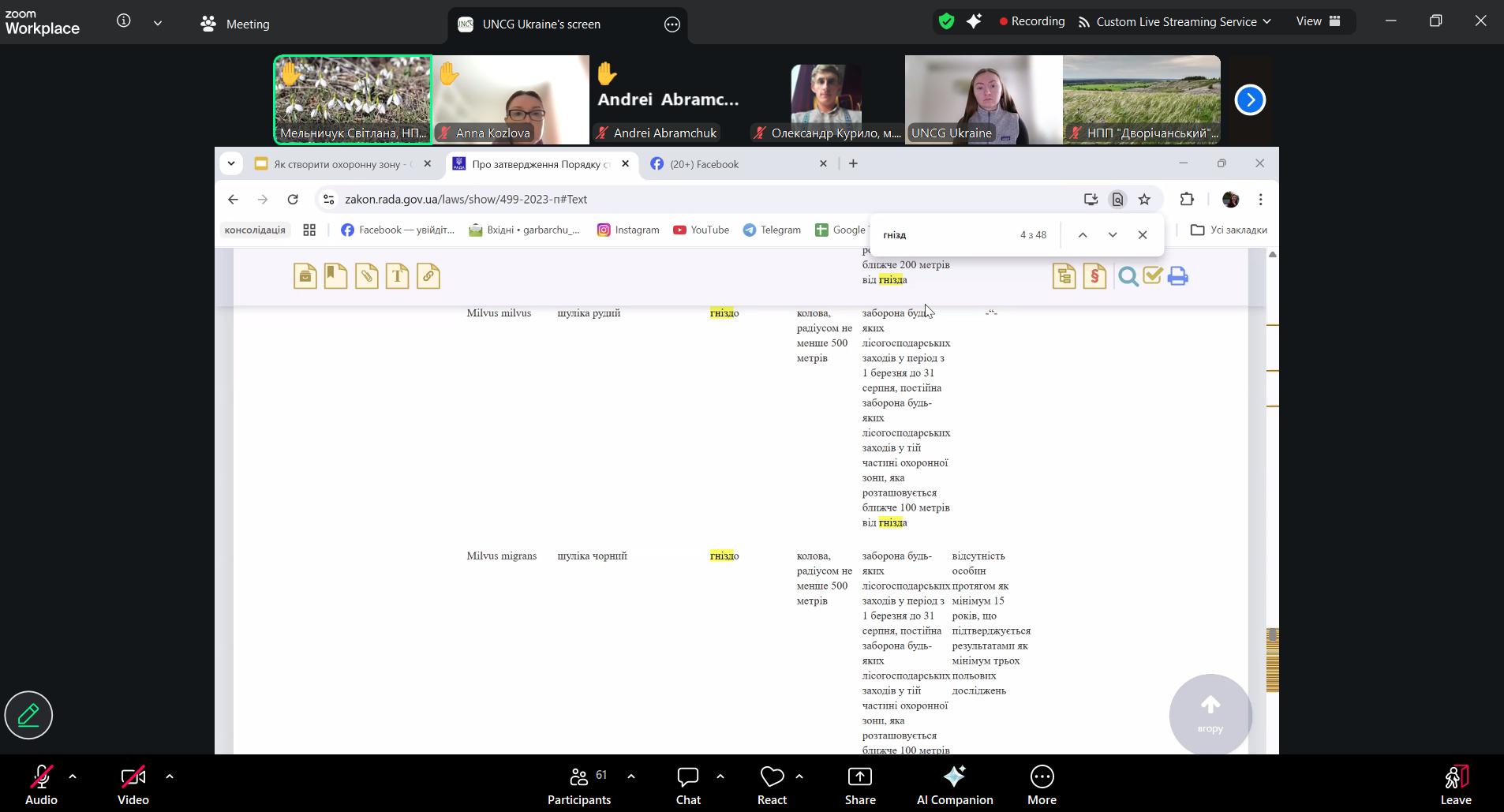Click the Leave meeting button
Image resolution: width=1504 pixels, height=812 pixels.
click(1455, 785)
